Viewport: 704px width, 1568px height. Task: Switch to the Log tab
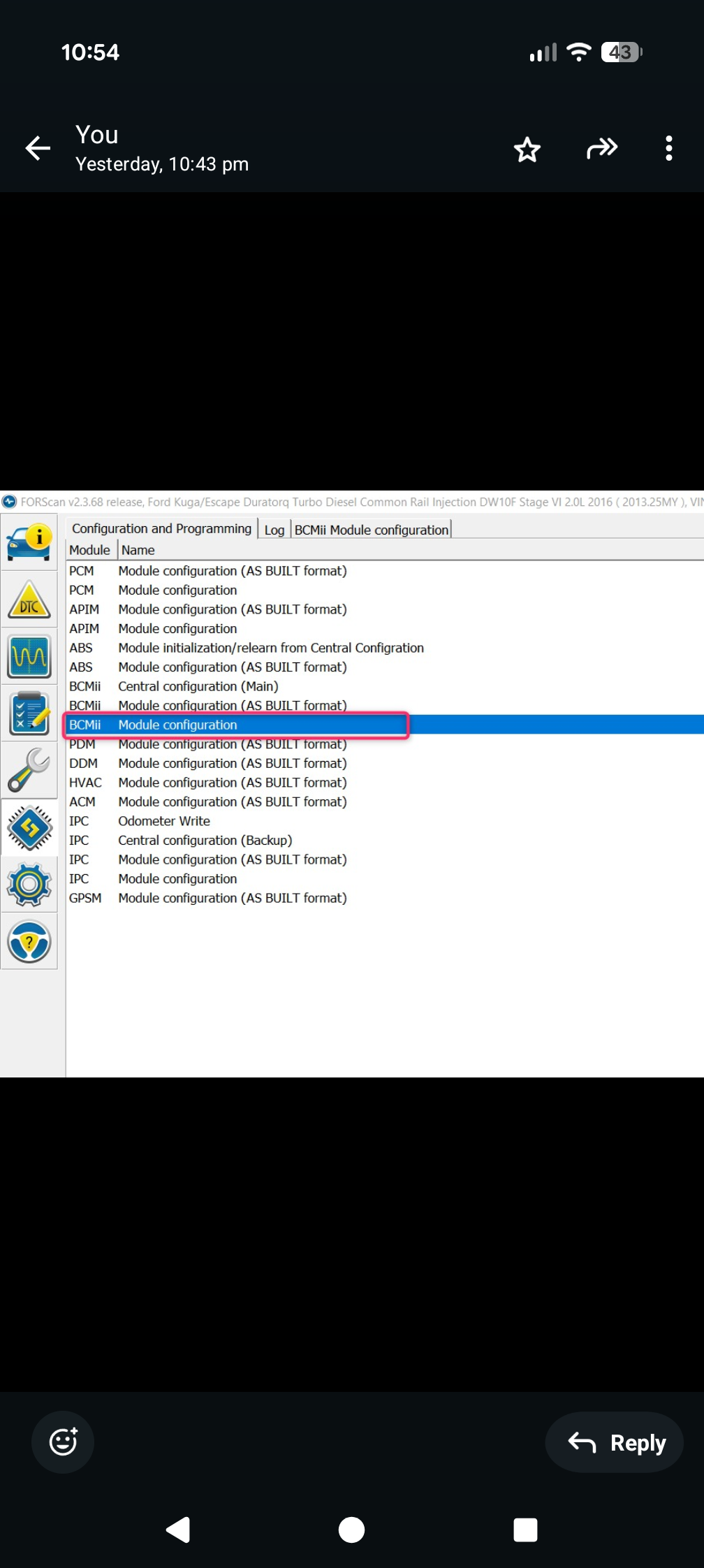click(x=274, y=530)
